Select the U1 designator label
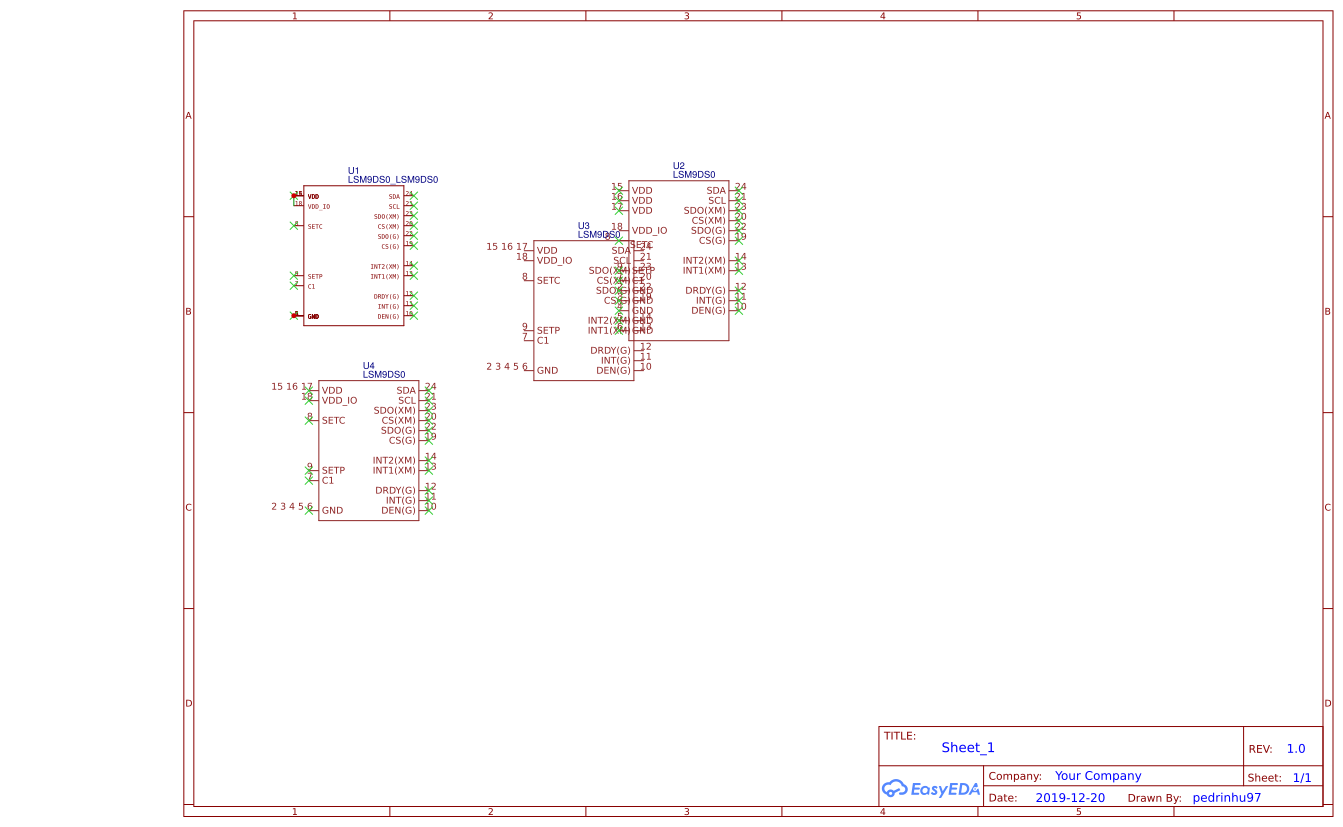This screenshot has height=827, width=1343. (x=353, y=171)
